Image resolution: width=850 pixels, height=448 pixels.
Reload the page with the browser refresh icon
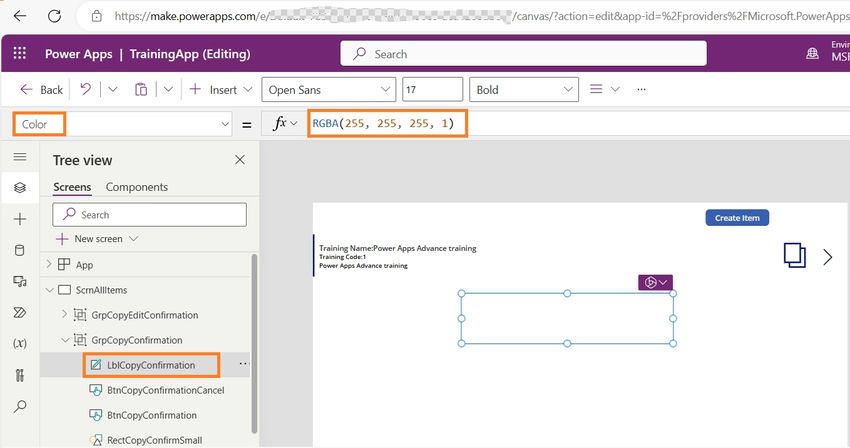[54, 16]
